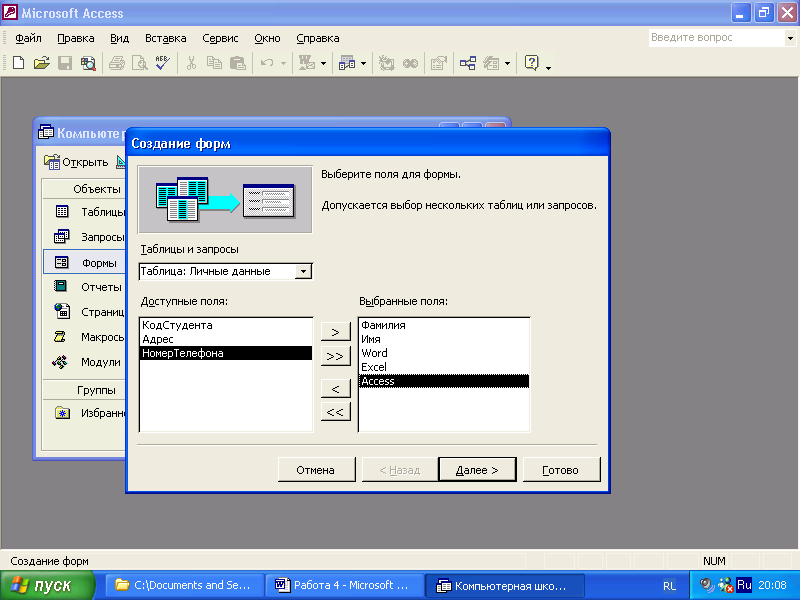Select Excel in chosen fields list

(x=444, y=367)
